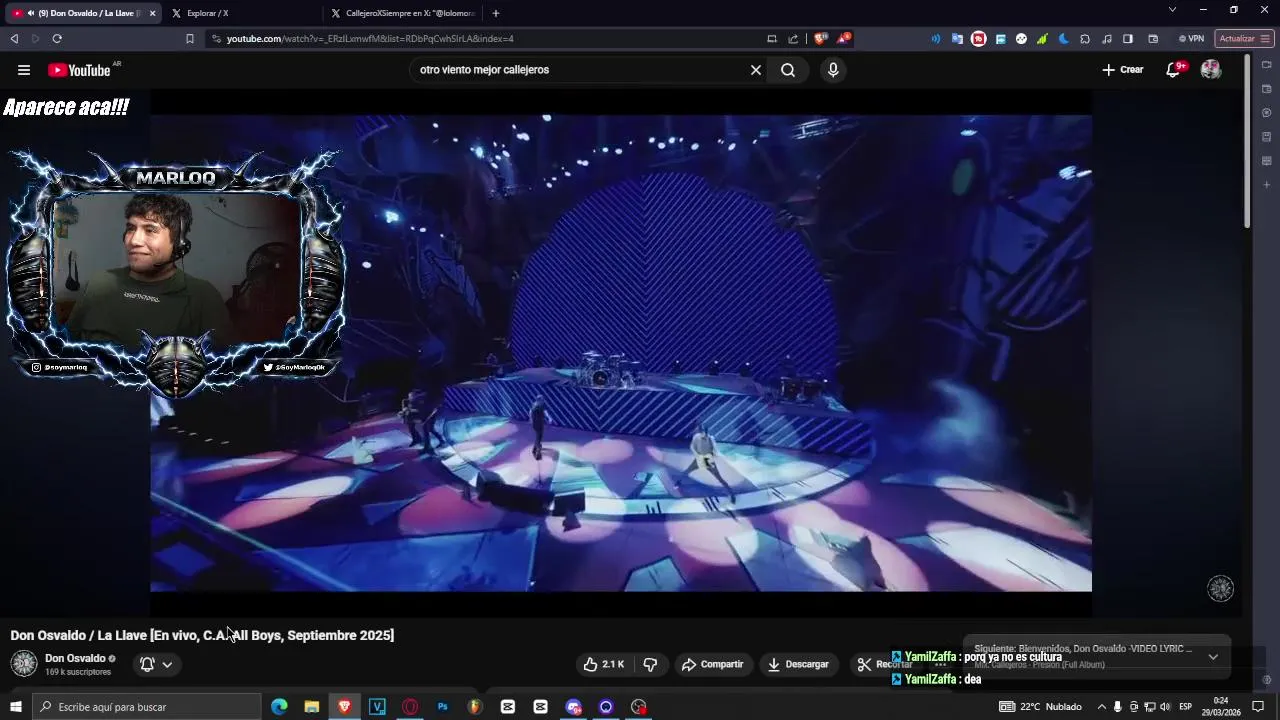This screenshot has height=720, width=1280.
Task: Click the Descargar download button
Action: [798, 664]
